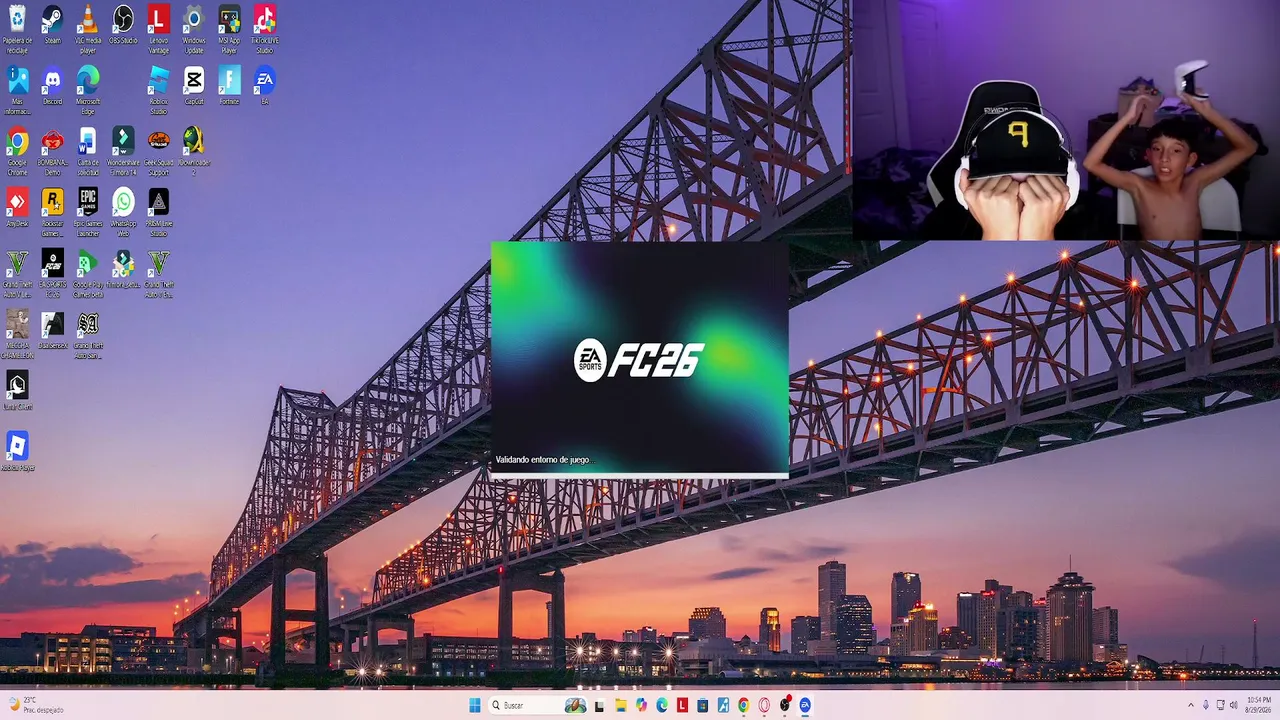The width and height of the screenshot is (1280, 720).
Task: Select the Filmora beta installer icon
Action: tap(123, 269)
